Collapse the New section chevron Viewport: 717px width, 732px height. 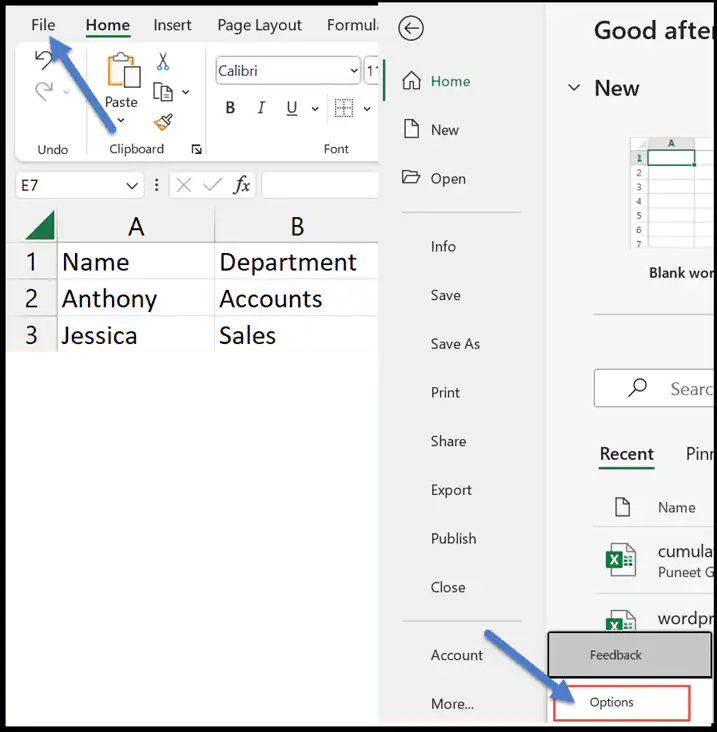574,87
